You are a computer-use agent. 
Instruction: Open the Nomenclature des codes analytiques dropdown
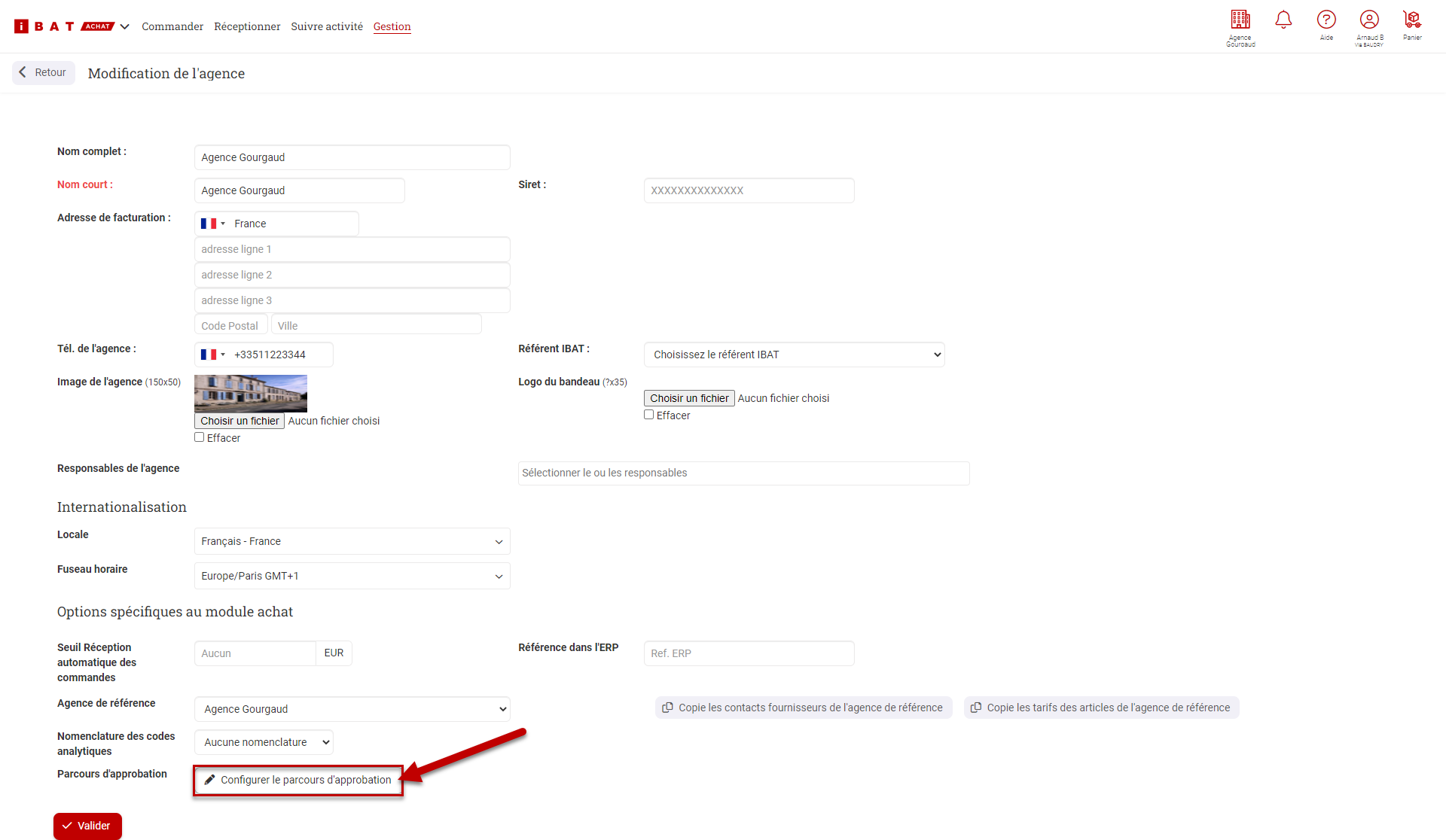click(x=264, y=742)
